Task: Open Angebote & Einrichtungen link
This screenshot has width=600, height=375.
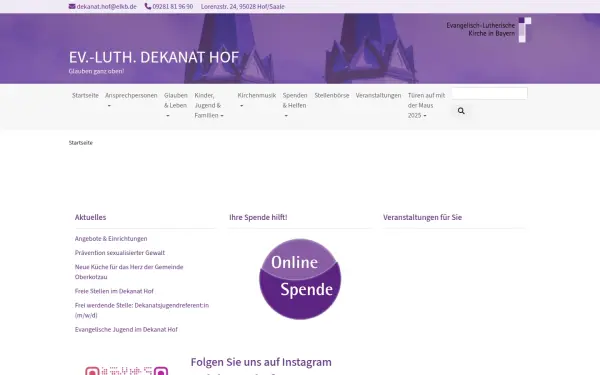Action: point(111,239)
